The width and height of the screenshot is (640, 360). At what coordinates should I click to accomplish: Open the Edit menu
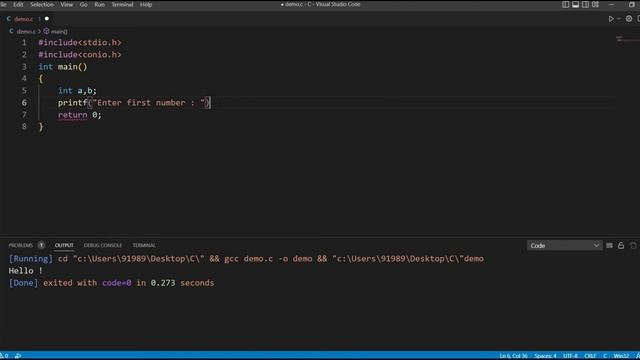pyautogui.click(x=18, y=4)
